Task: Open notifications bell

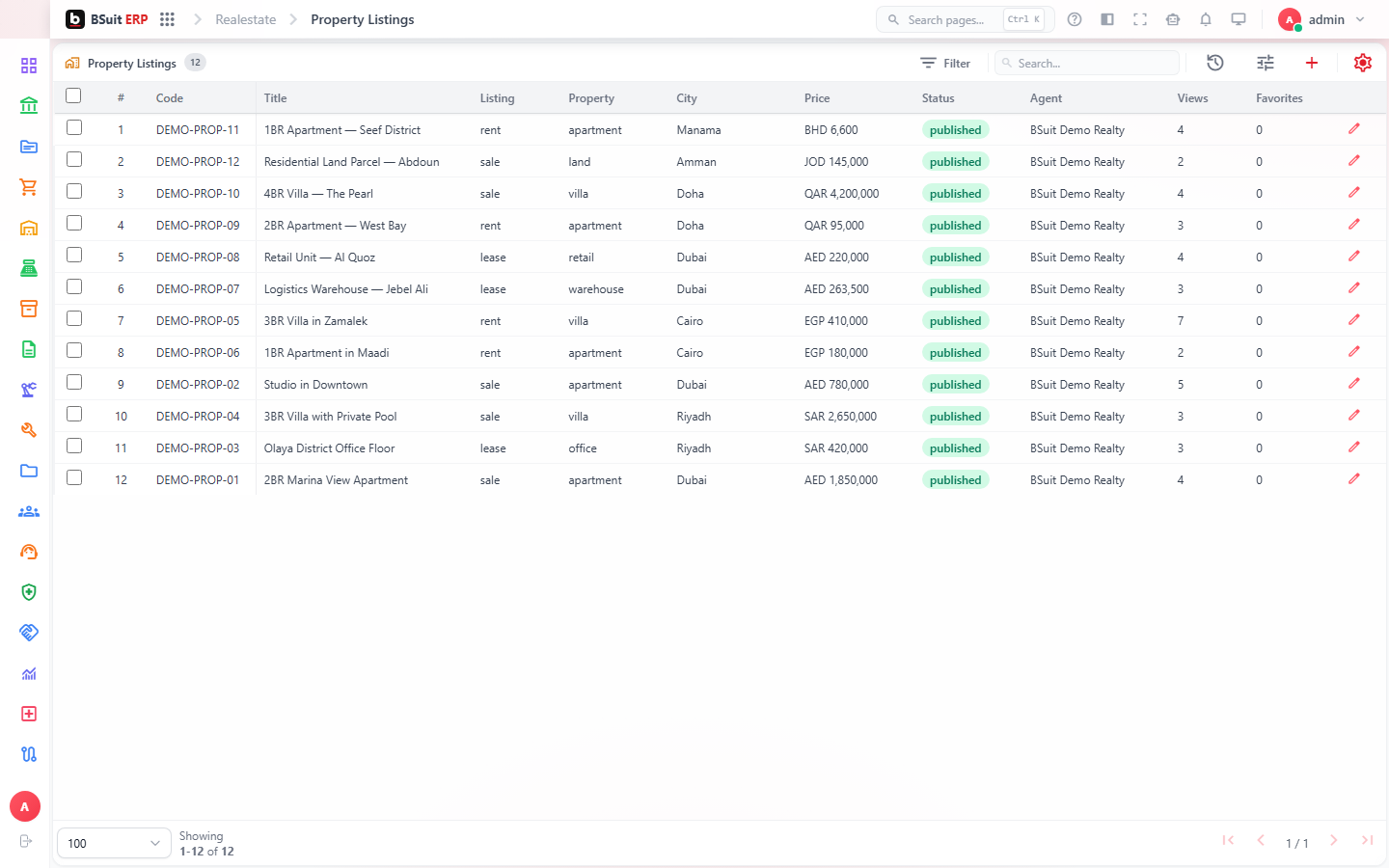Action: coord(1206,19)
